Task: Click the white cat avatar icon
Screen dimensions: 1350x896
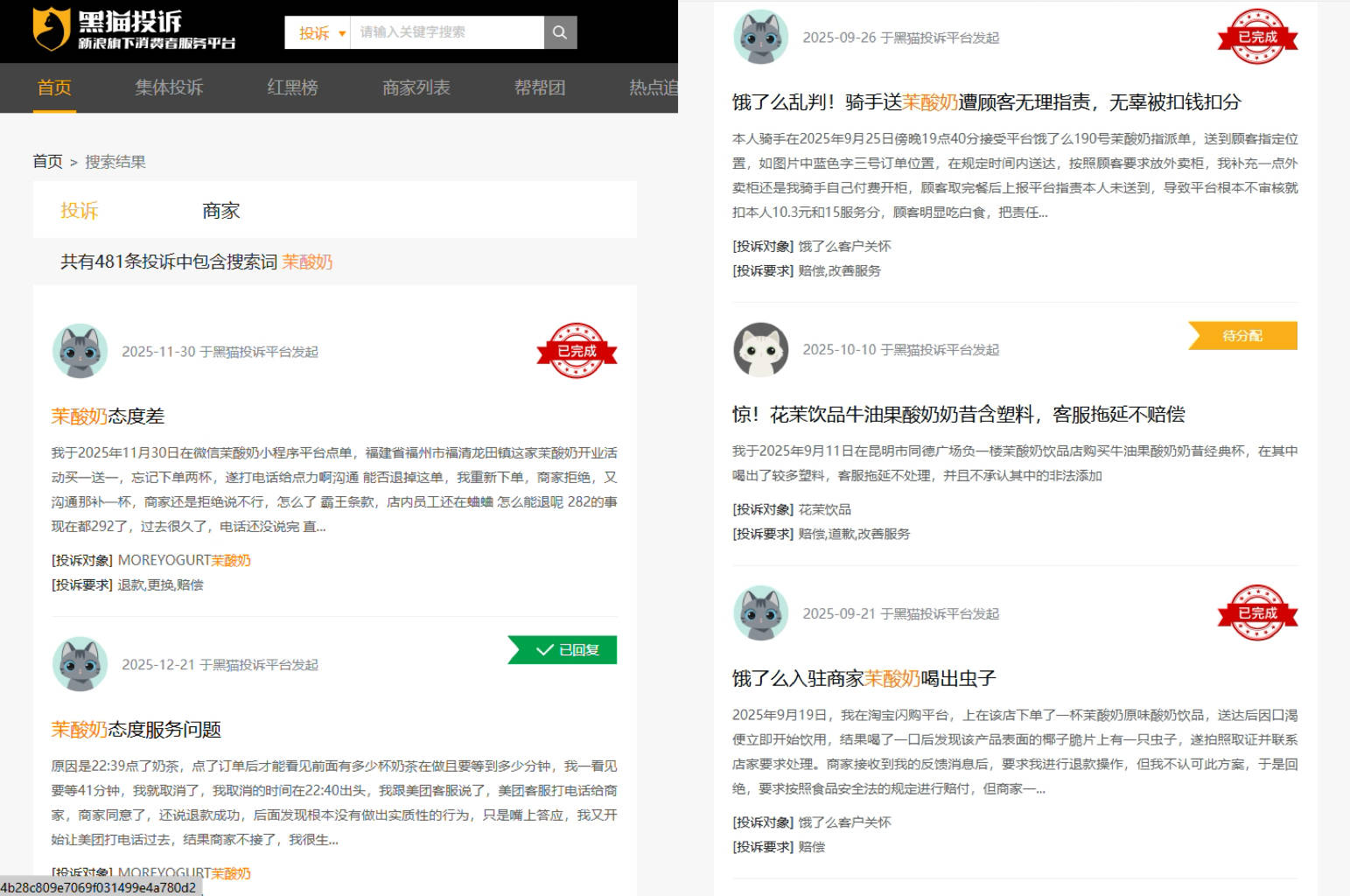Action: (x=760, y=350)
